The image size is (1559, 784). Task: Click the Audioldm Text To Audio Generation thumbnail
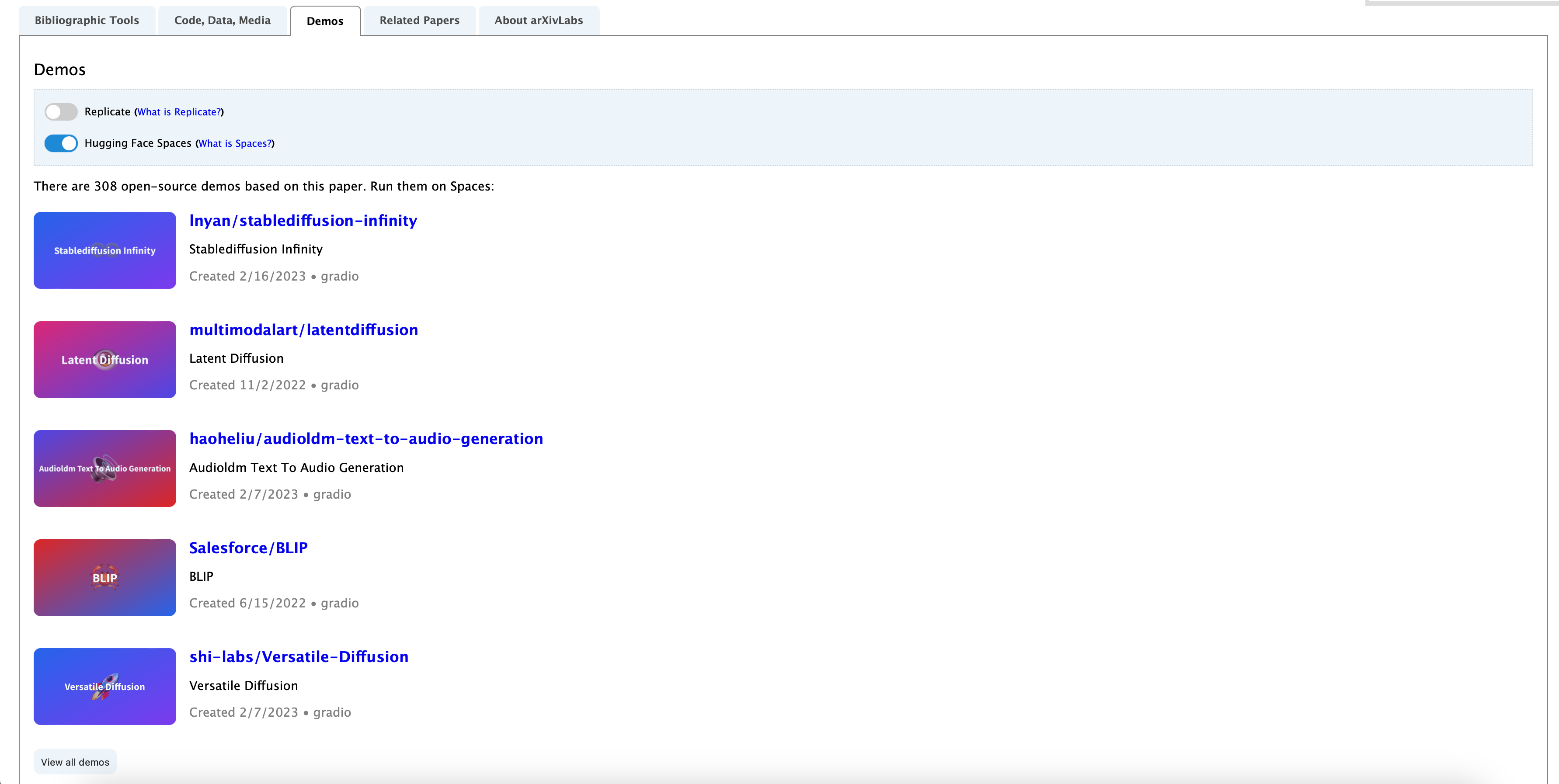(x=104, y=468)
